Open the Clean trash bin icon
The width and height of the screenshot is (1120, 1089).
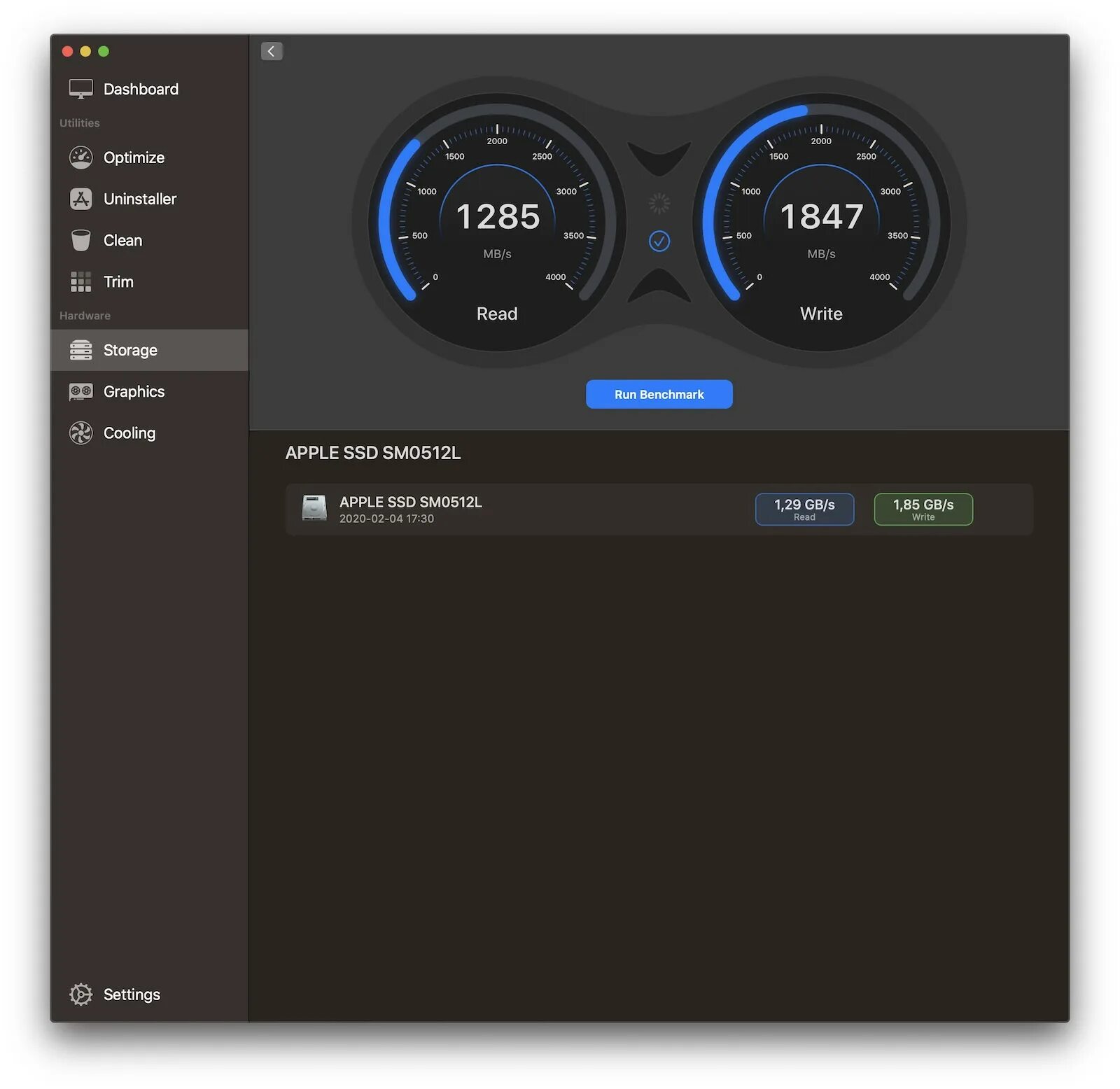coord(80,240)
